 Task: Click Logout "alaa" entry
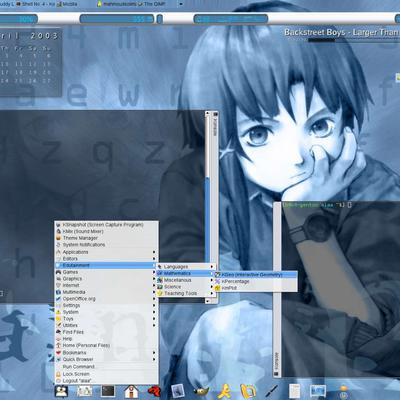(106, 381)
